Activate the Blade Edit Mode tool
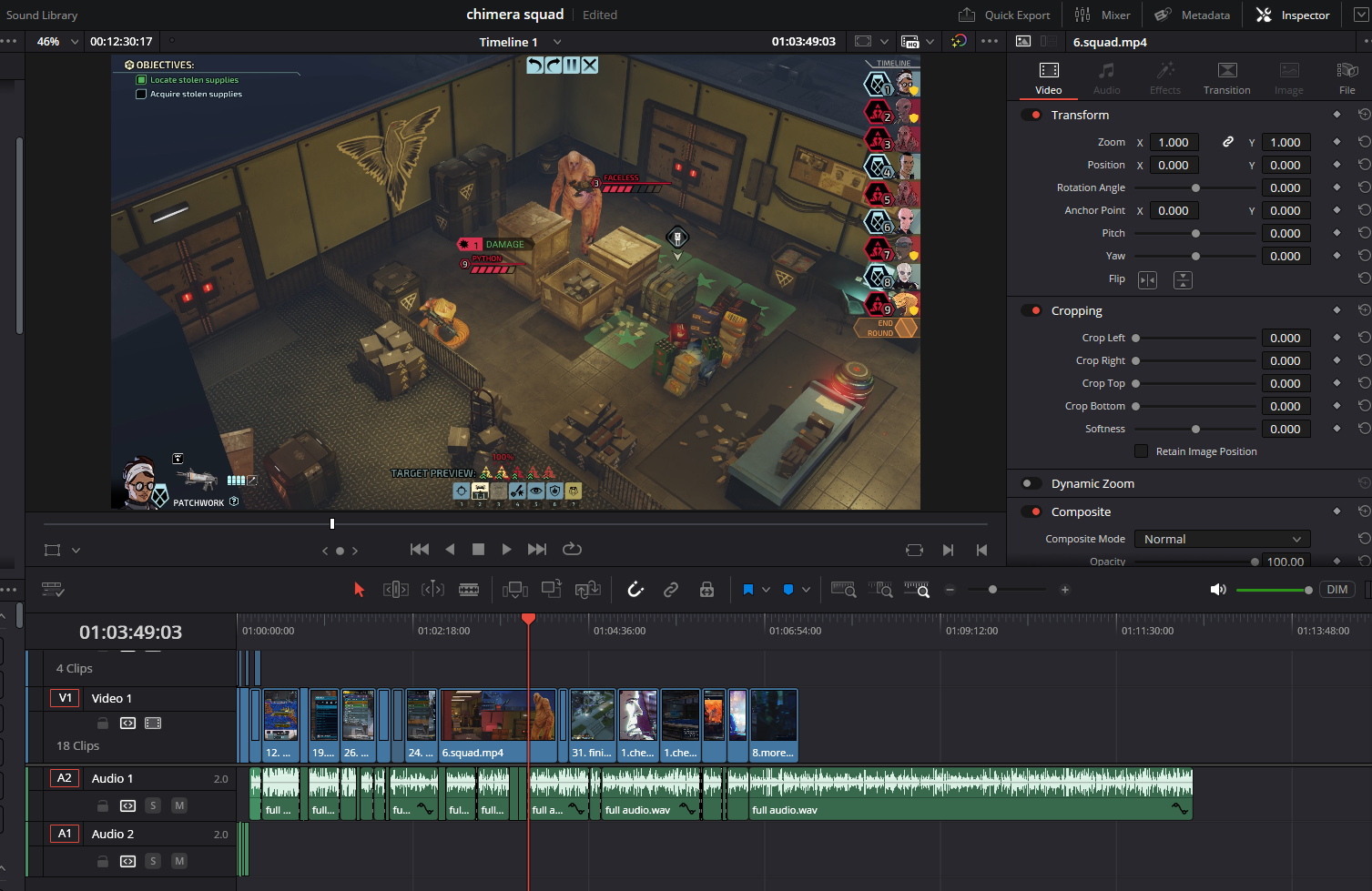This screenshot has width=1372, height=891. 469,590
